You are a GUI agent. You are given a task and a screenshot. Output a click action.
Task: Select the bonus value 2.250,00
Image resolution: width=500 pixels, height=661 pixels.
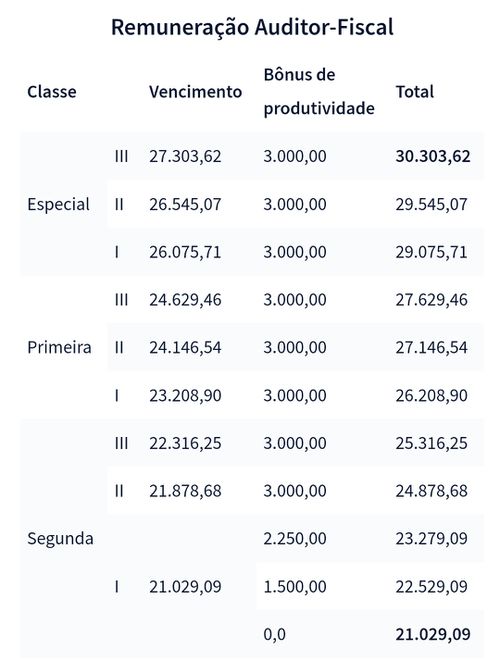295,539
